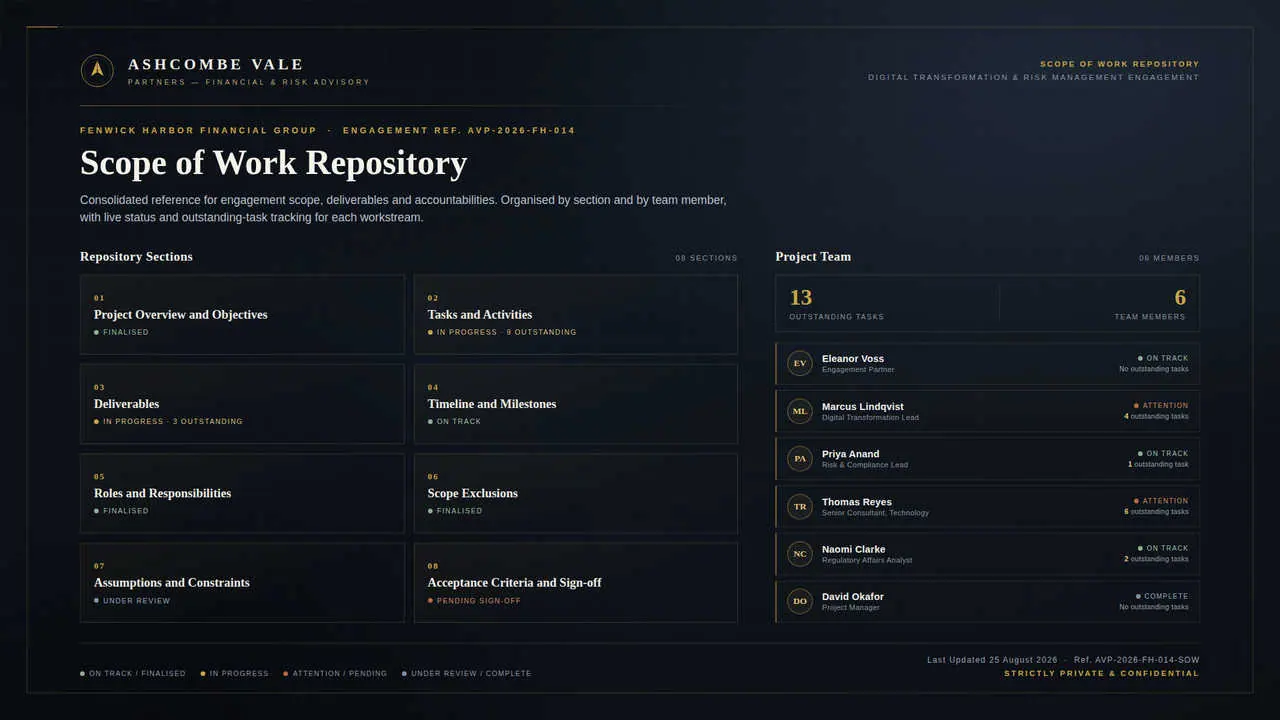
Task: Open the PA avatar for Priya Anand
Action: [800, 459]
